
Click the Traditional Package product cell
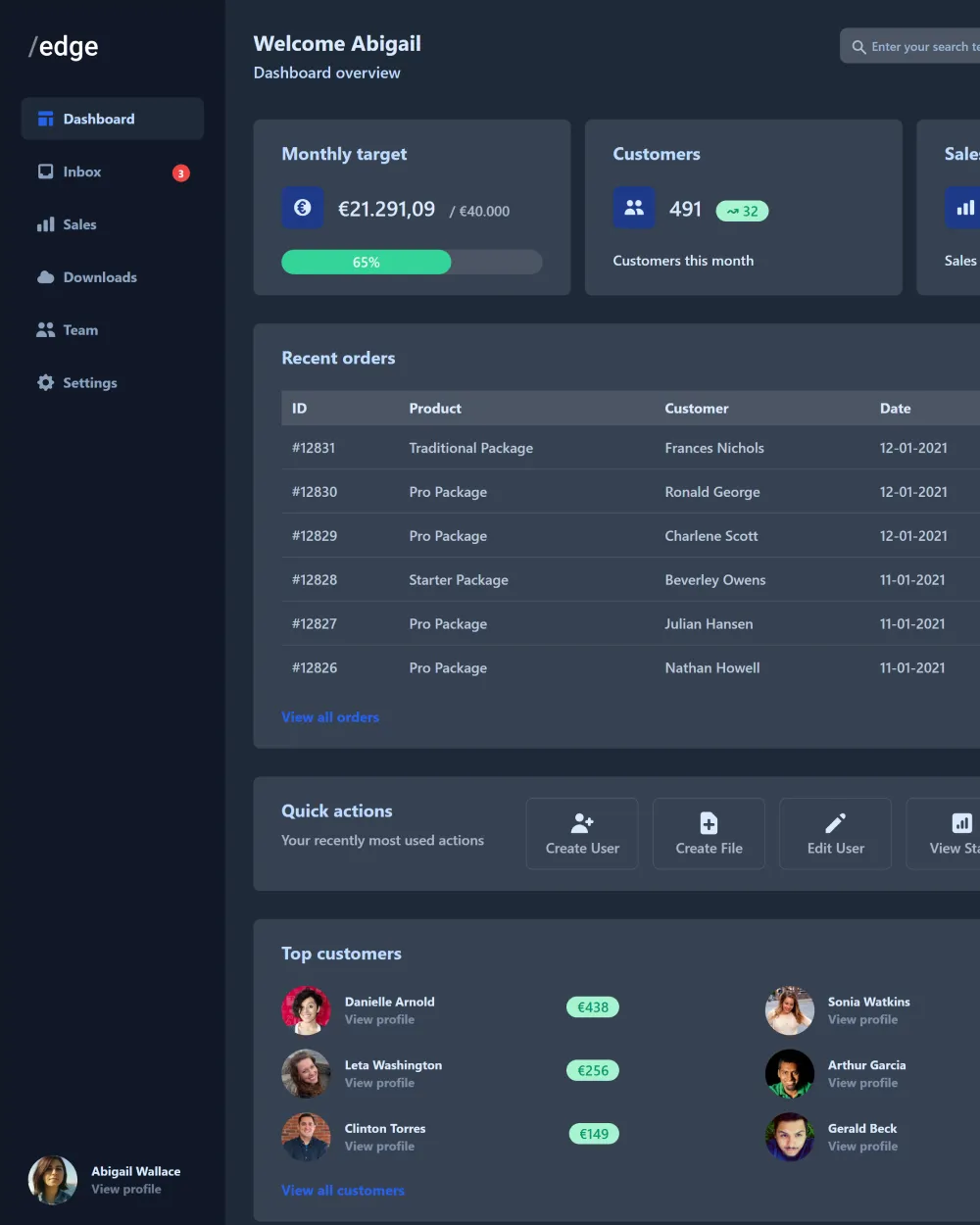coord(471,448)
